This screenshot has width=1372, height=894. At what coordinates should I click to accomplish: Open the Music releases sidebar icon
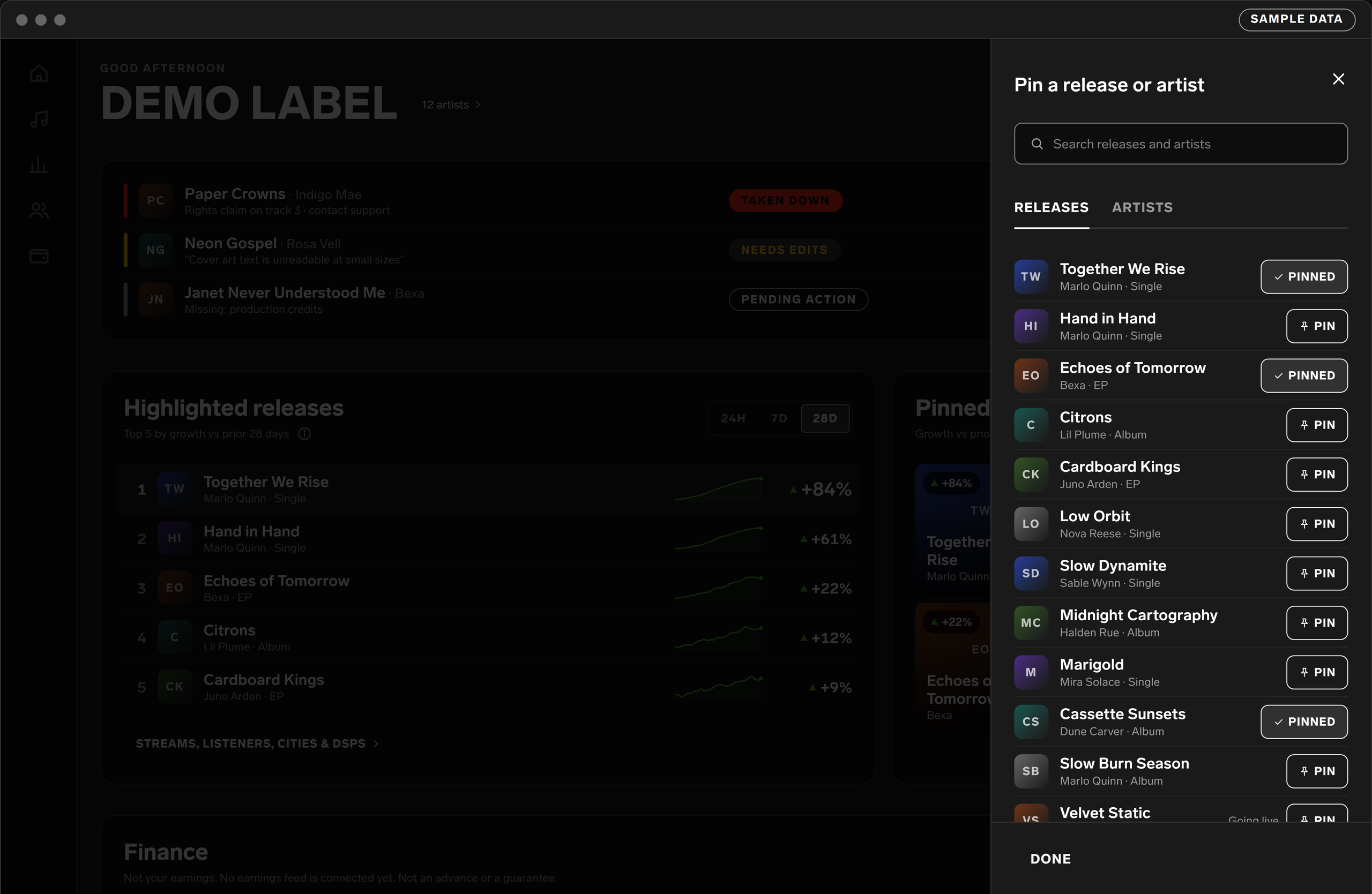pyautogui.click(x=39, y=119)
